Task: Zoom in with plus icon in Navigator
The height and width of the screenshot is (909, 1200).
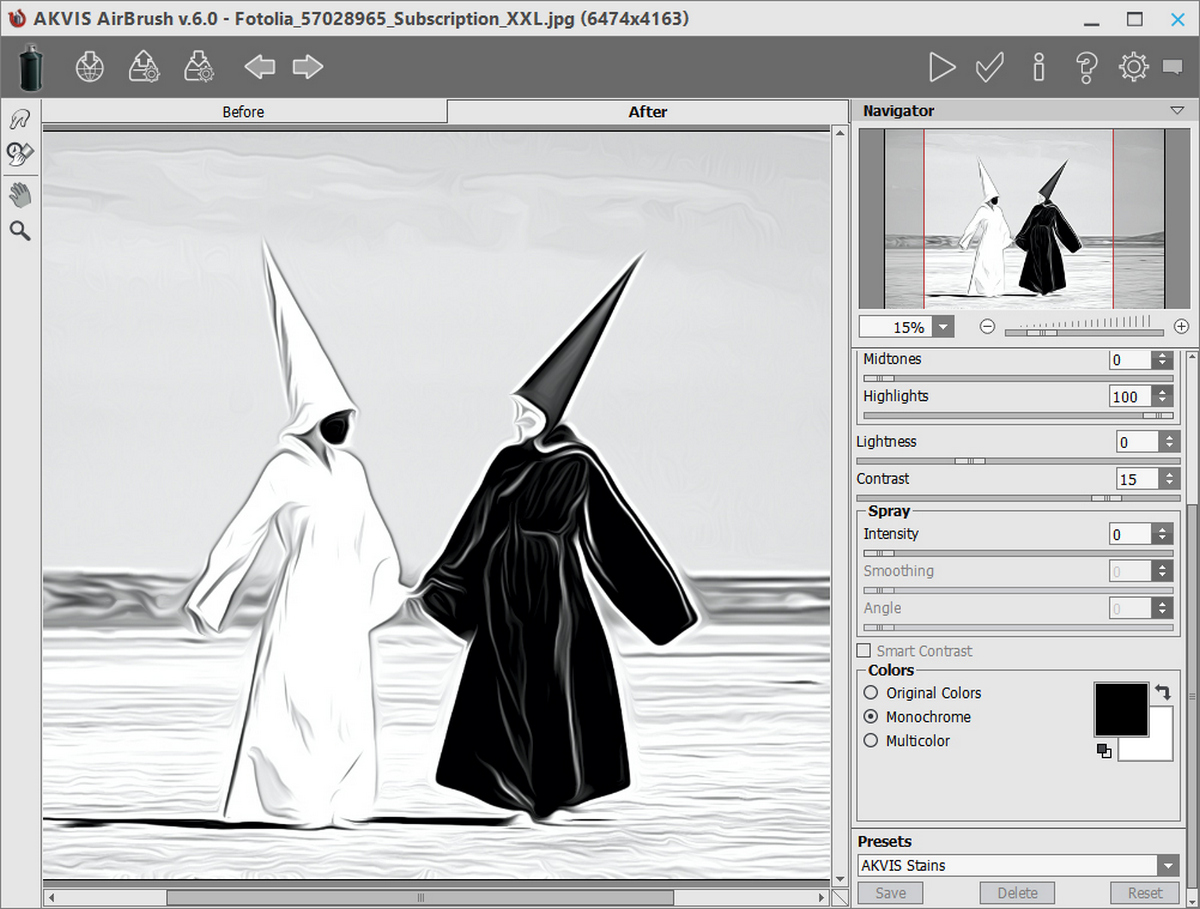Action: (1181, 327)
